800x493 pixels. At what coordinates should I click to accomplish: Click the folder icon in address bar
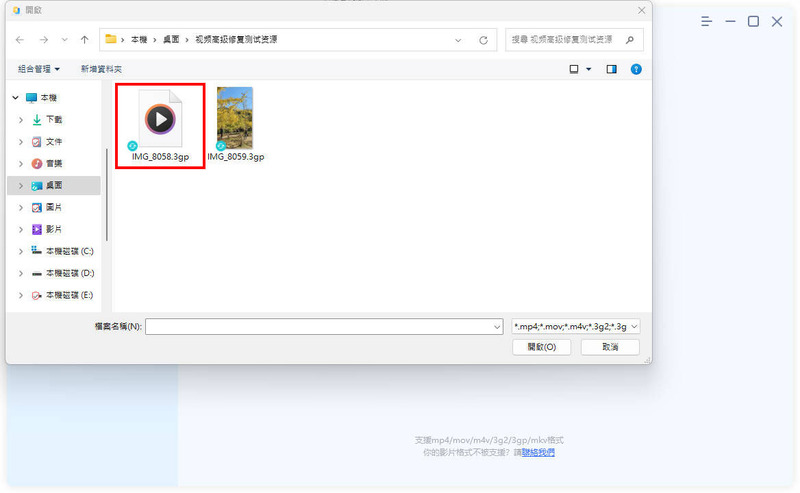[x=111, y=39]
